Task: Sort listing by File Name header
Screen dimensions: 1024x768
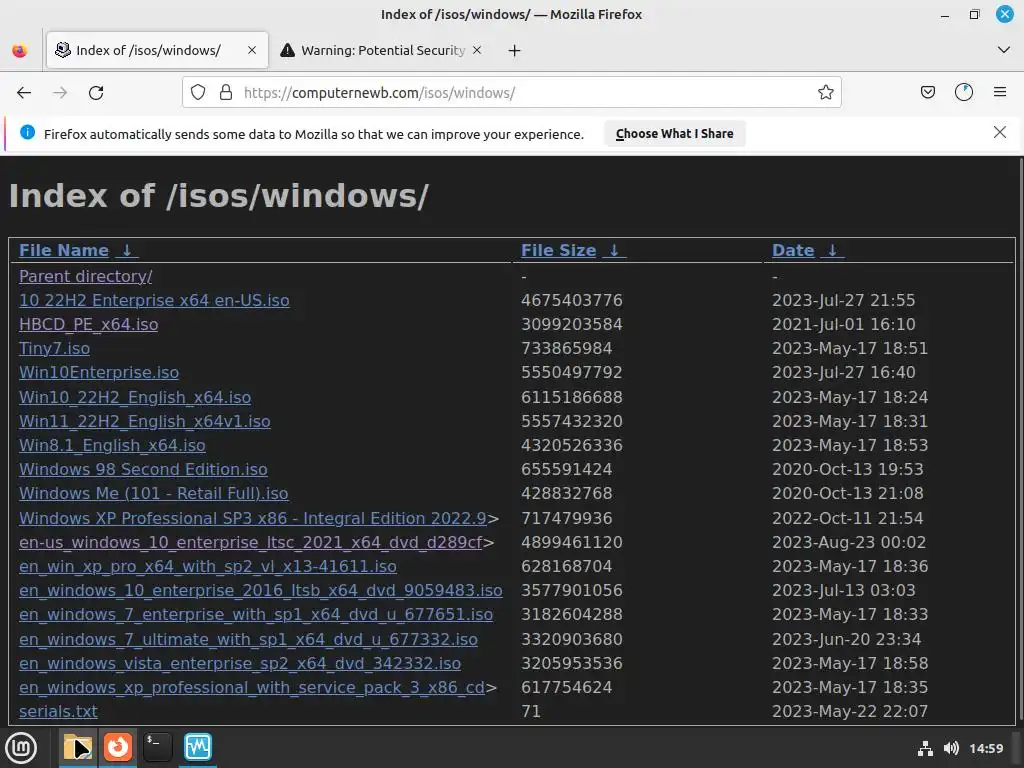Action: pyautogui.click(x=64, y=250)
